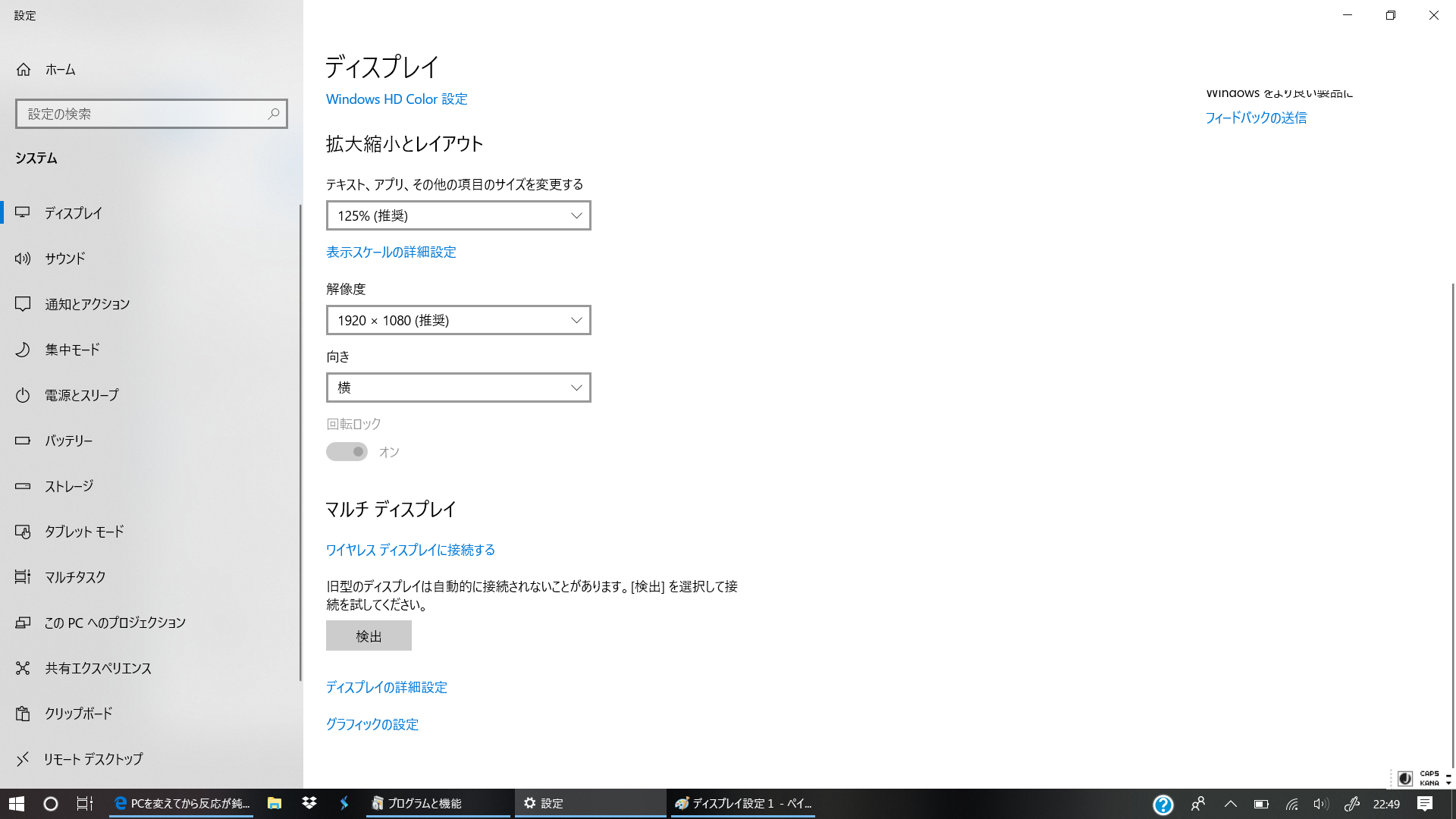This screenshot has width=1456, height=819.
Task: Open the Multitasking settings section
Action: 74,577
